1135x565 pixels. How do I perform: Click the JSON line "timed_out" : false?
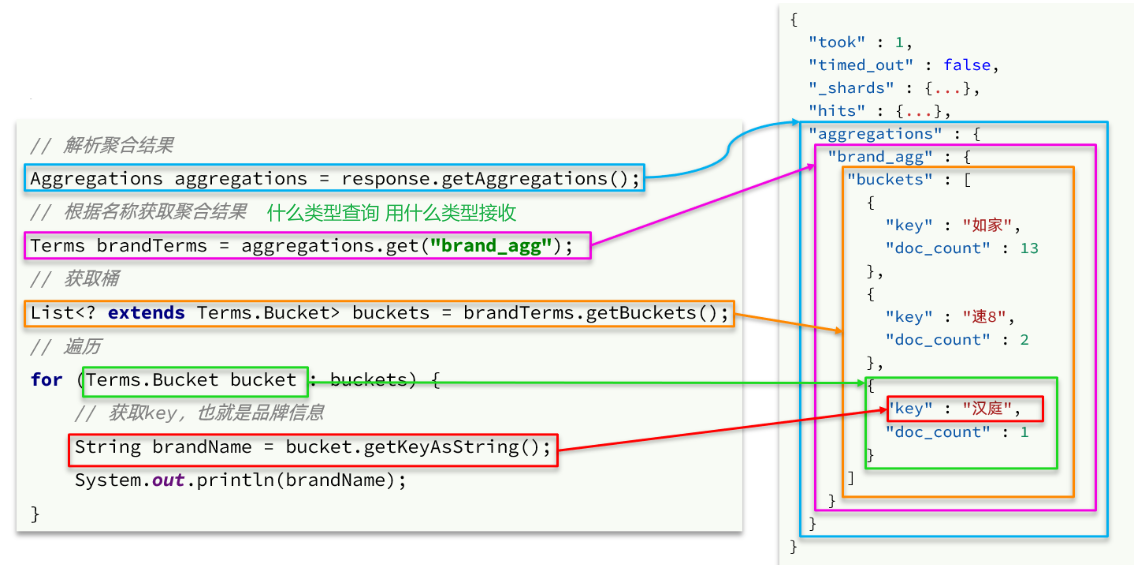[x=904, y=64]
